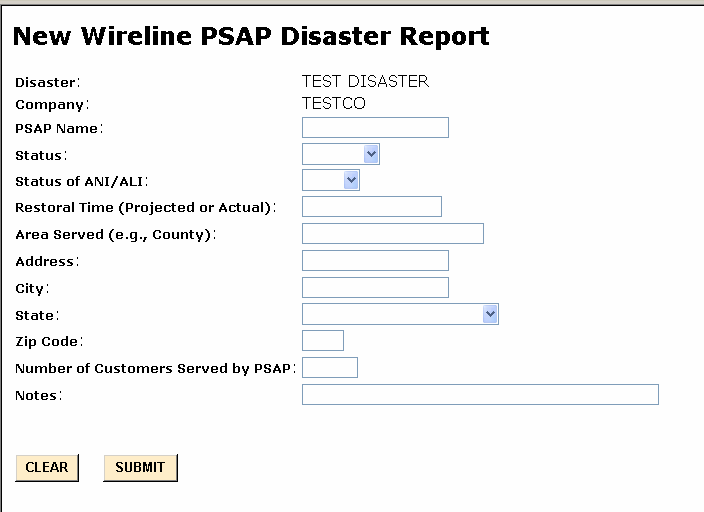Open the State selection dropdown
The image size is (704, 512).
(400, 314)
